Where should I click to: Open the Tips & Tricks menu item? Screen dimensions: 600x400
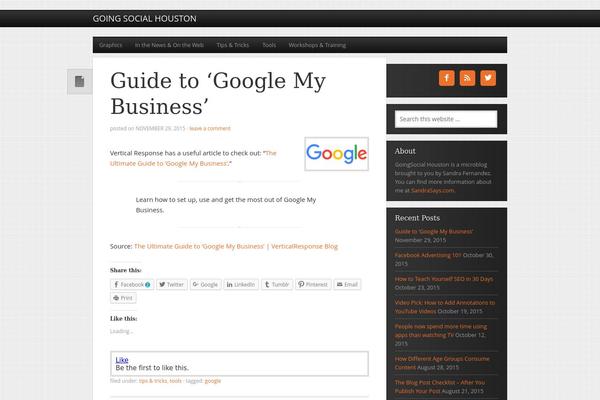click(x=233, y=45)
